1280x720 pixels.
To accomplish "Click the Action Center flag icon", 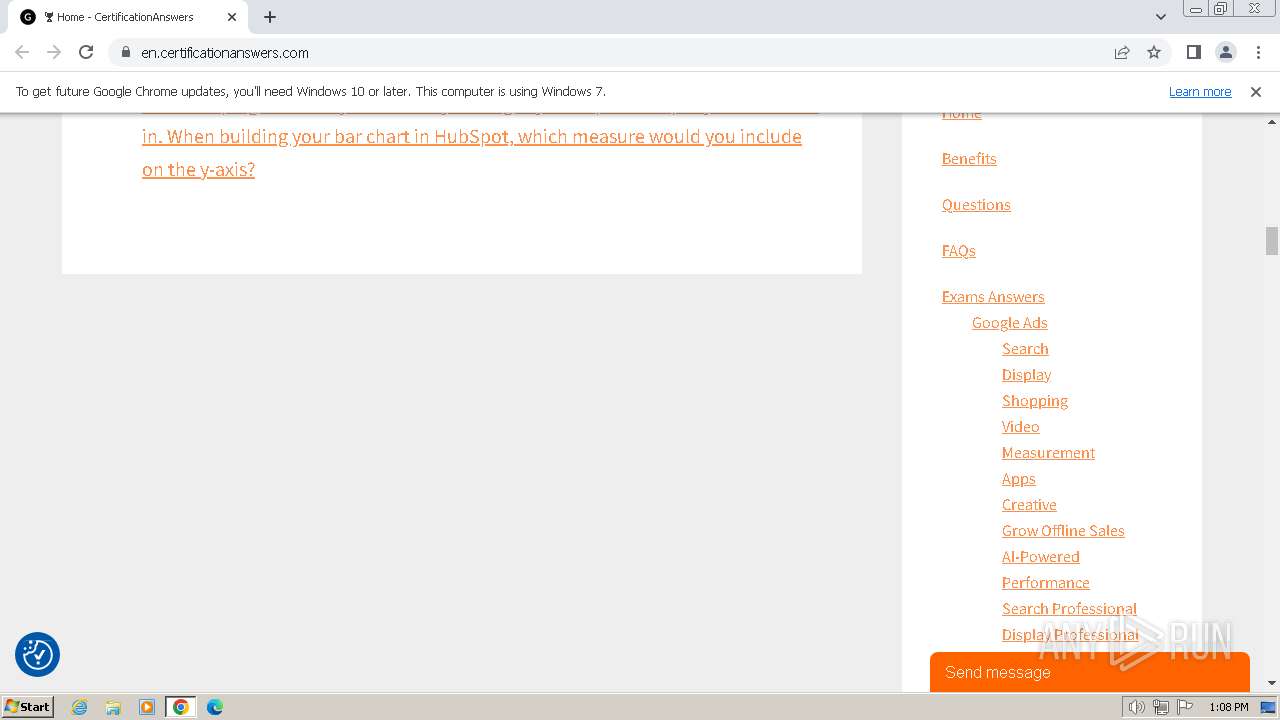I will coord(1185,707).
